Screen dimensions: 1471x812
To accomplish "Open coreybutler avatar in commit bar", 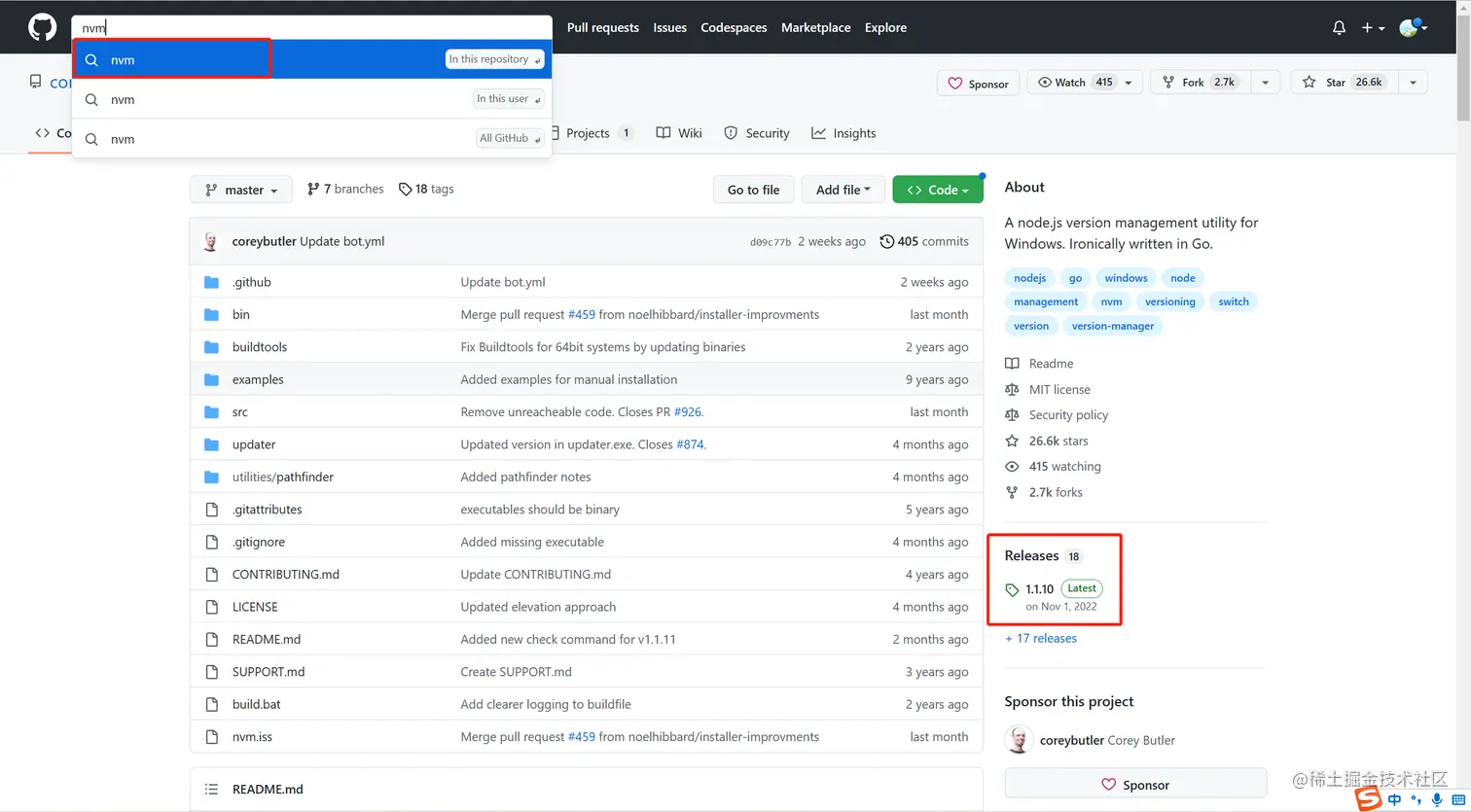I will (x=211, y=241).
